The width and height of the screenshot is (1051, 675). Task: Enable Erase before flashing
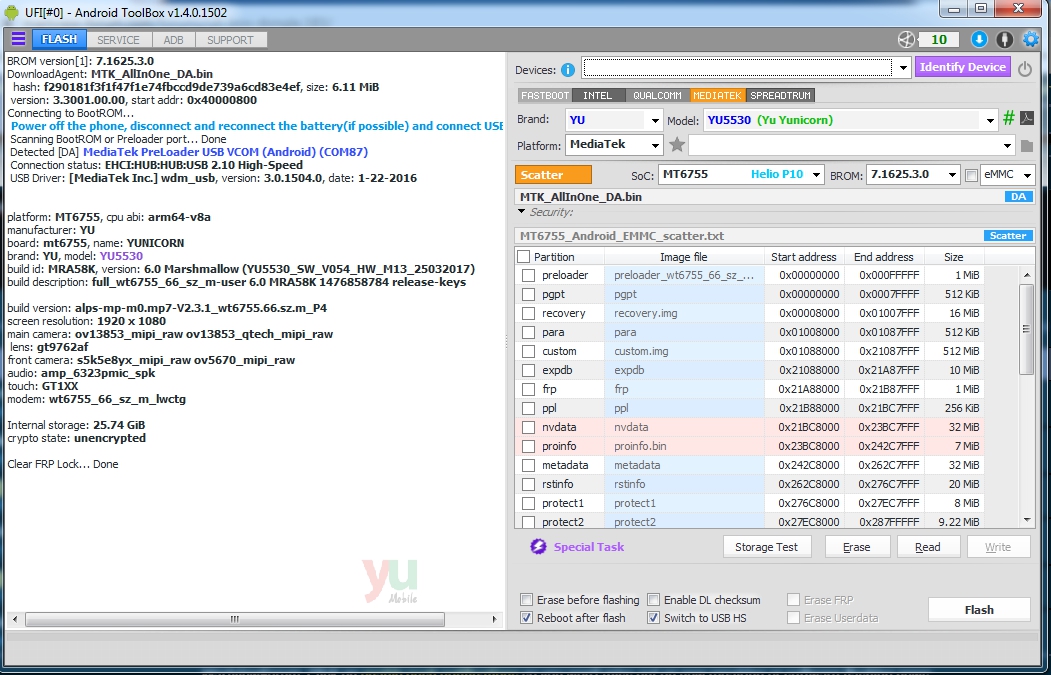527,600
